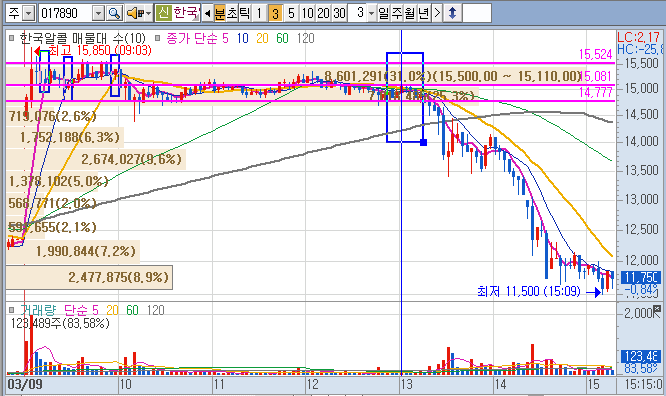This screenshot has width=666, height=396.
Task: Switch to the 주 weekly chart
Action: click(397, 13)
